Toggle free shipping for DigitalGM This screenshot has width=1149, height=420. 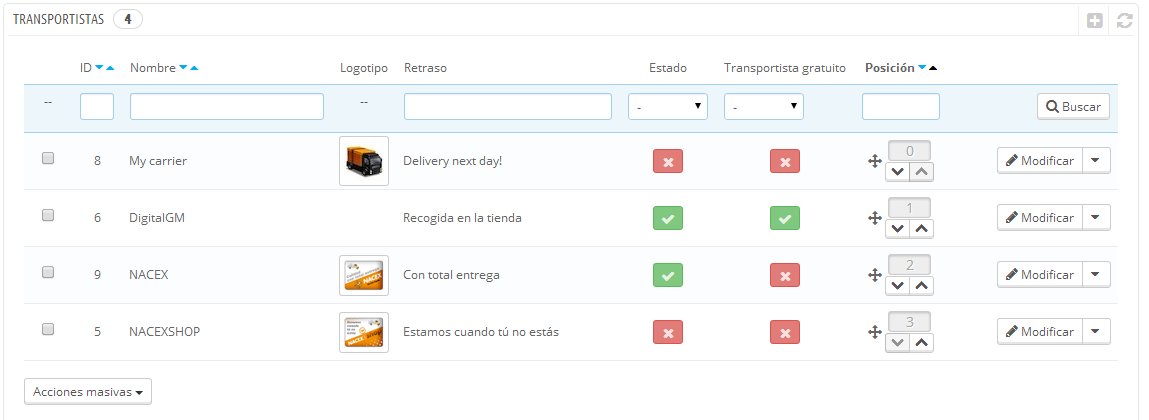785,218
